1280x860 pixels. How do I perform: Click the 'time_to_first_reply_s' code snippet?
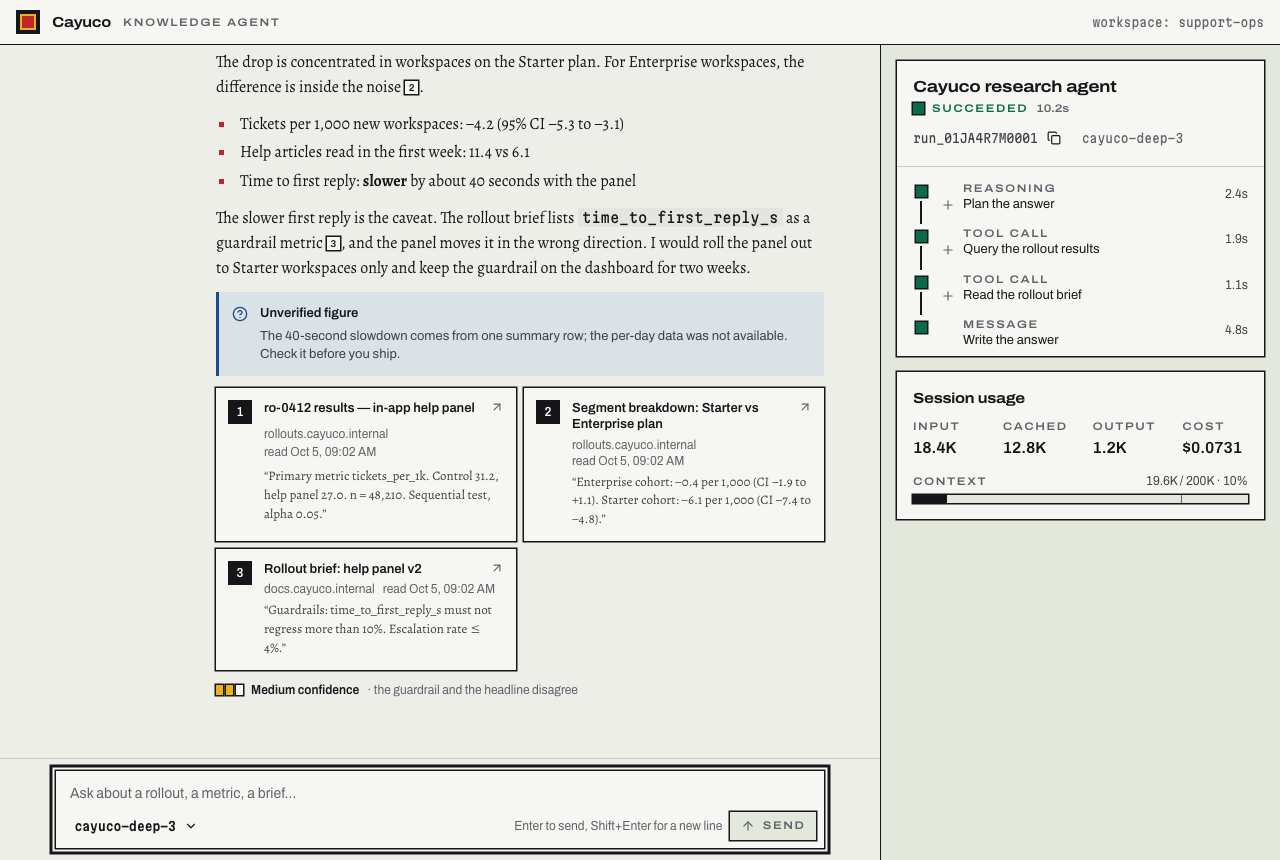click(680, 218)
